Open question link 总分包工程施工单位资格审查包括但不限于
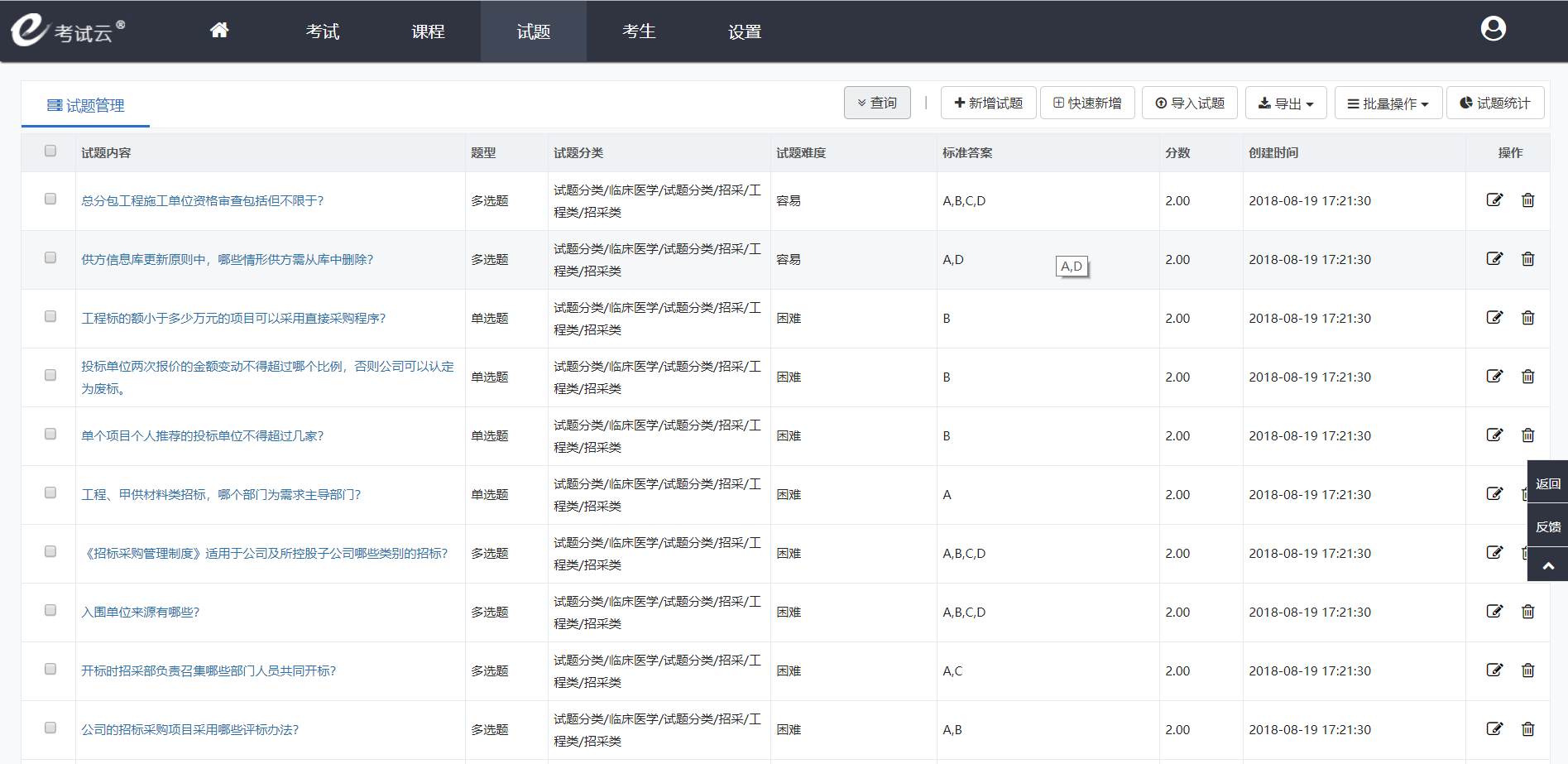Screen dimensions: 1568x764 tap(202, 200)
